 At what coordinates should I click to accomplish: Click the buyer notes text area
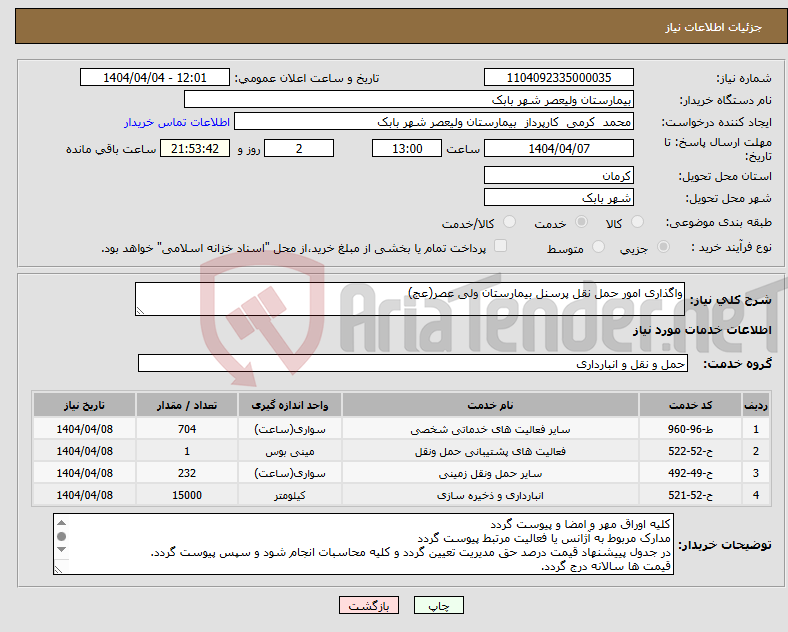(x=363, y=544)
